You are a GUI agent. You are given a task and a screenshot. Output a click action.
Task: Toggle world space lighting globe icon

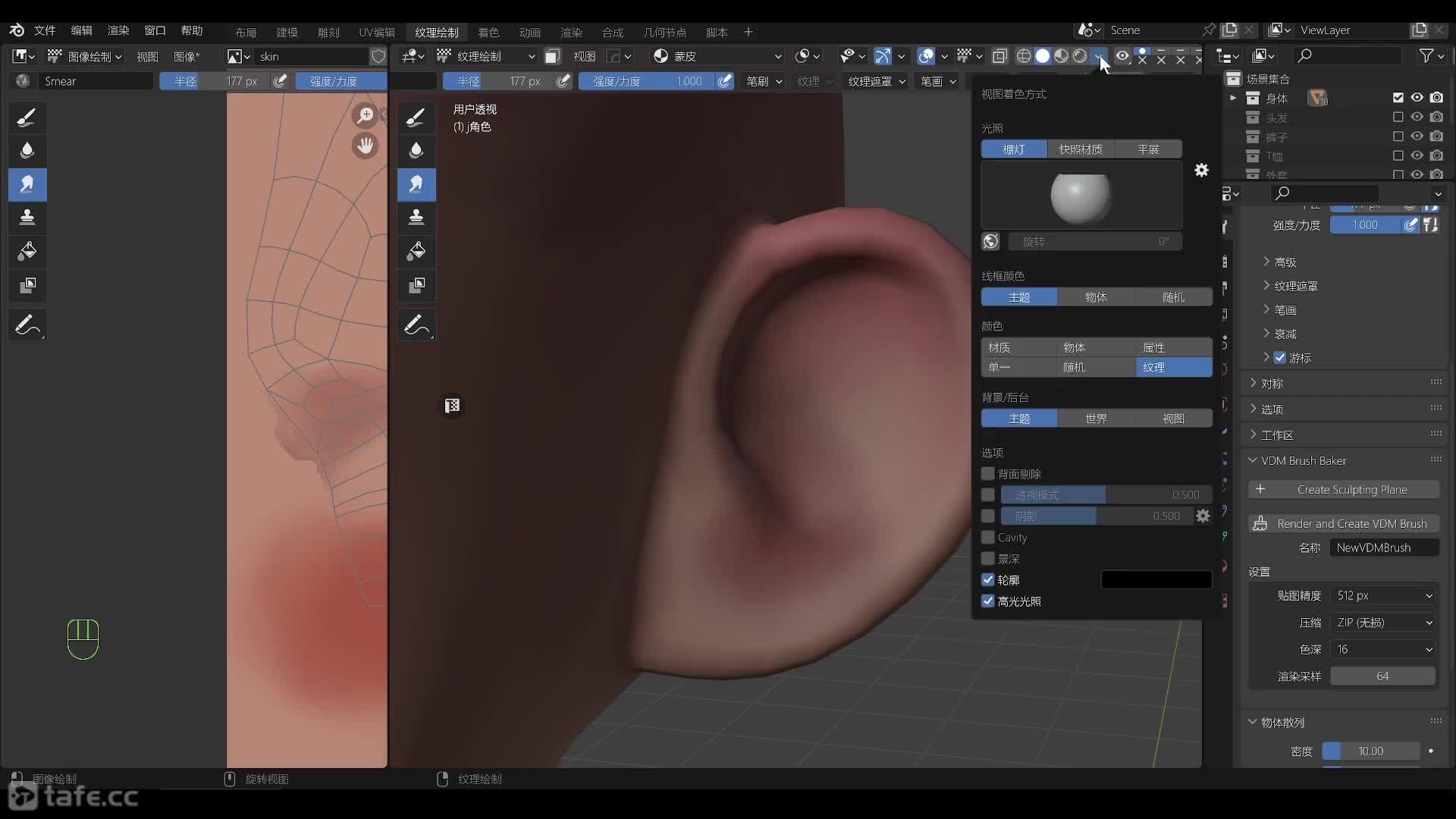[990, 241]
